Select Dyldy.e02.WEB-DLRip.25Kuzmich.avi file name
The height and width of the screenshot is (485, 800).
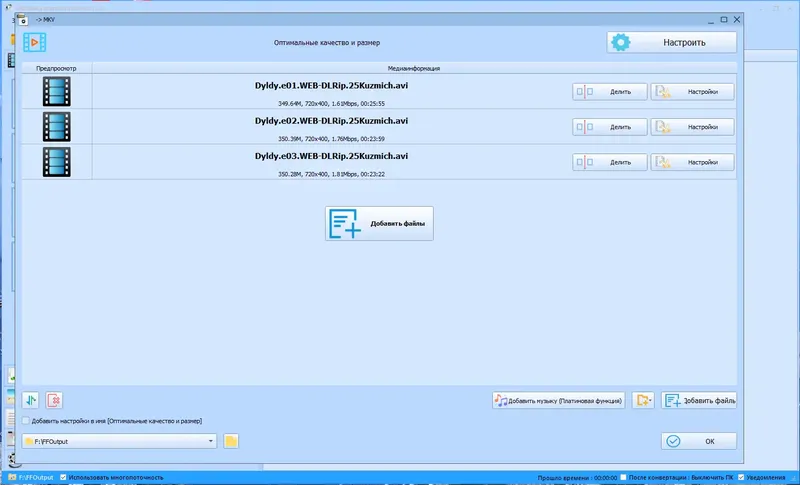(x=331, y=121)
